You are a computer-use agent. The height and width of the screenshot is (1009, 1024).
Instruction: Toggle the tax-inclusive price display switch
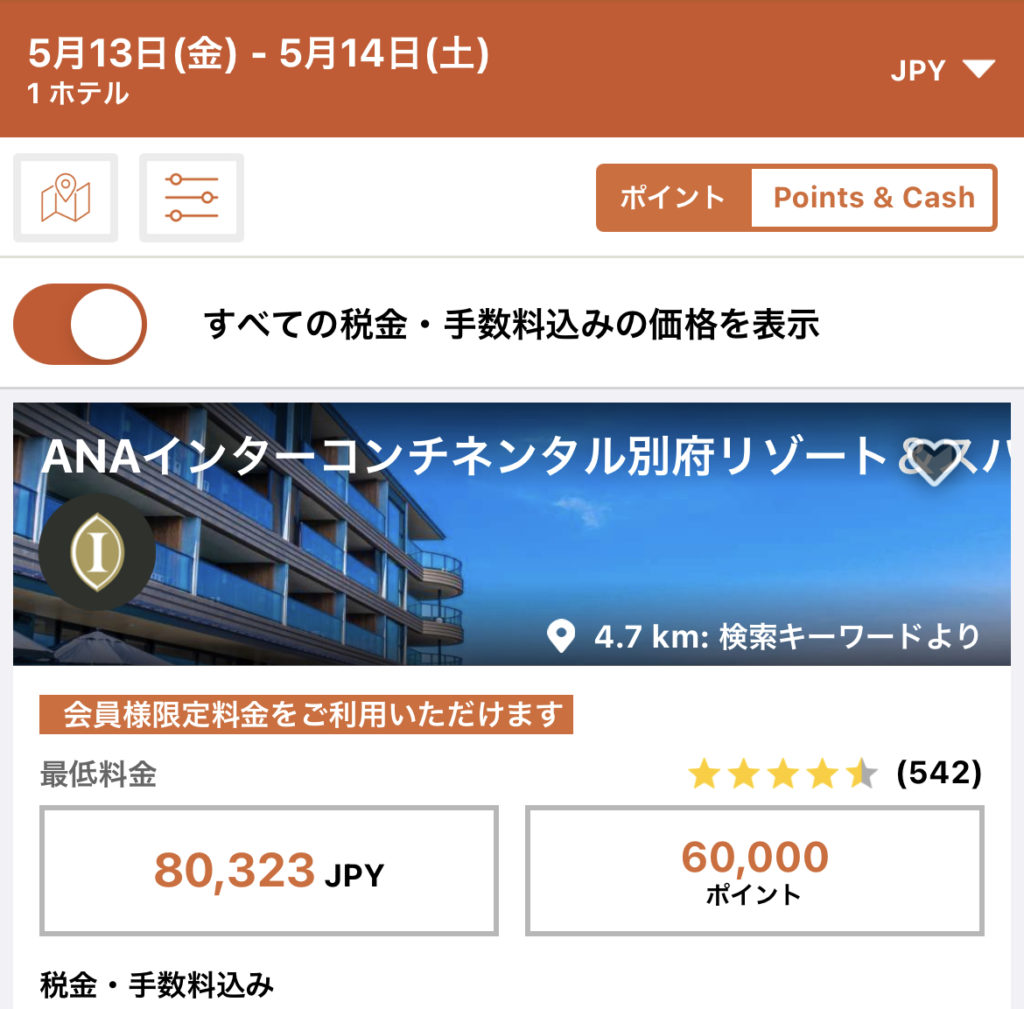point(80,324)
